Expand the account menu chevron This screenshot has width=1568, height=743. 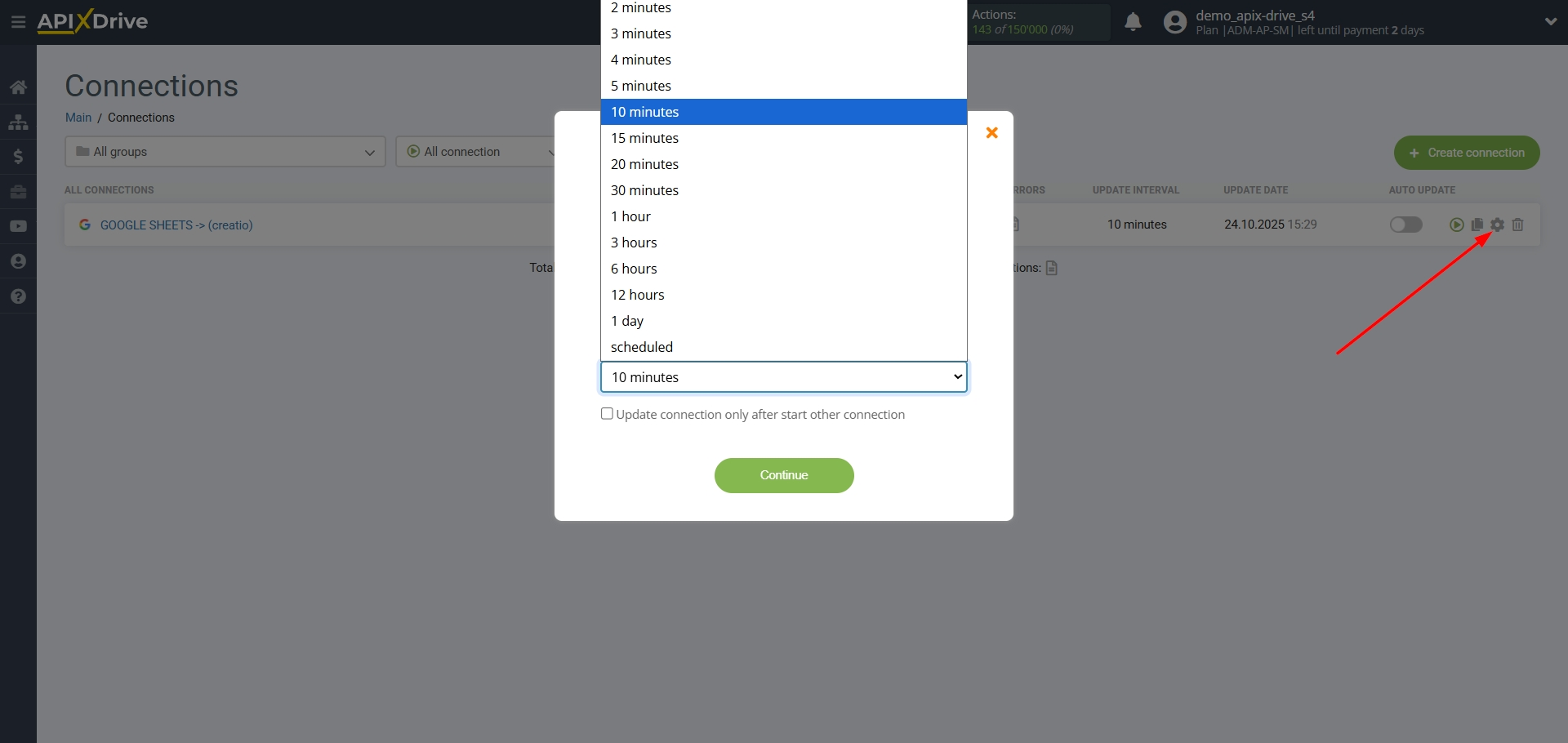(1551, 22)
